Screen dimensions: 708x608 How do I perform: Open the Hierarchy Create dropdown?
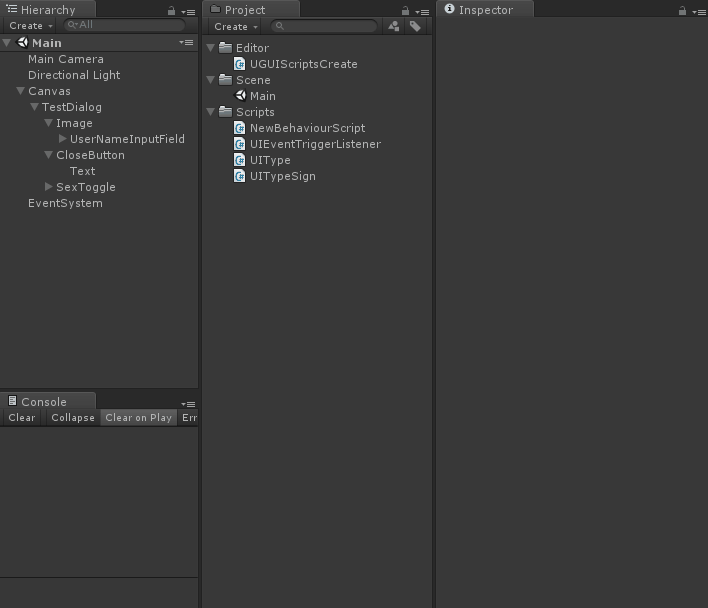coord(30,26)
